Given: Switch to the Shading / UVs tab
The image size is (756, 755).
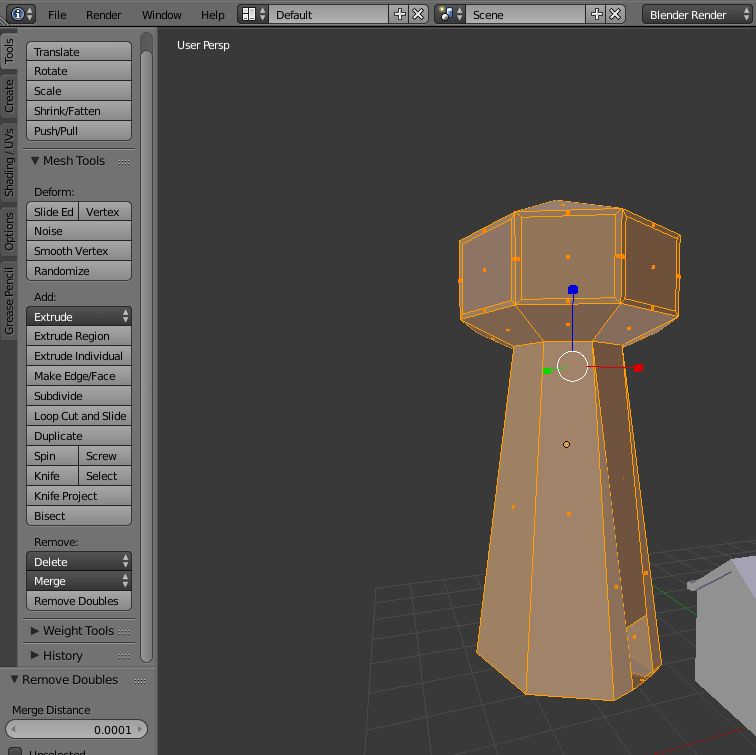Looking at the screenshot, I should pos(9,162).
